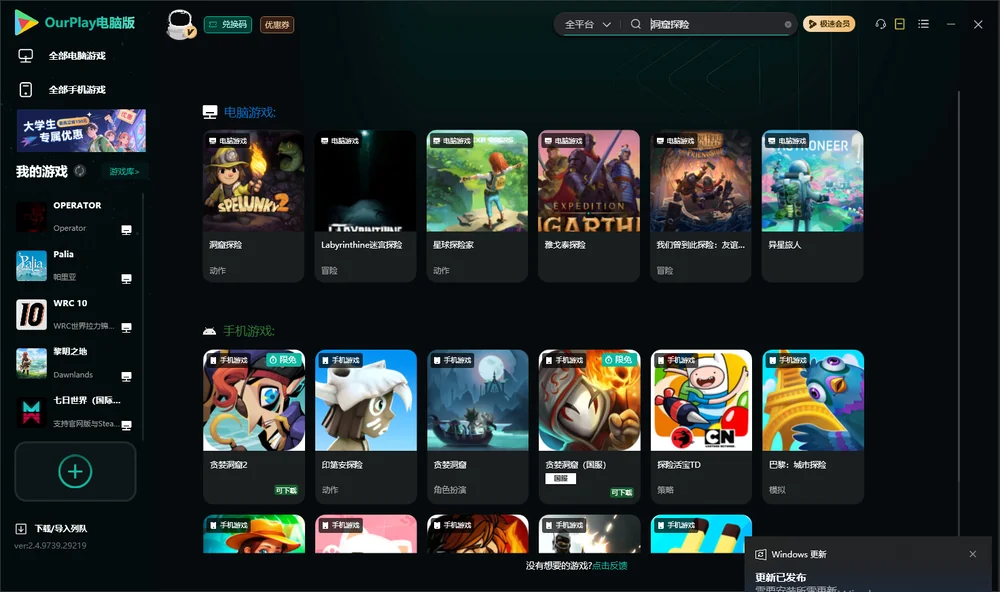The image size is (1000, 592).
Task: Open the 星球探险家 game card
Action: (x=477, y=206)
